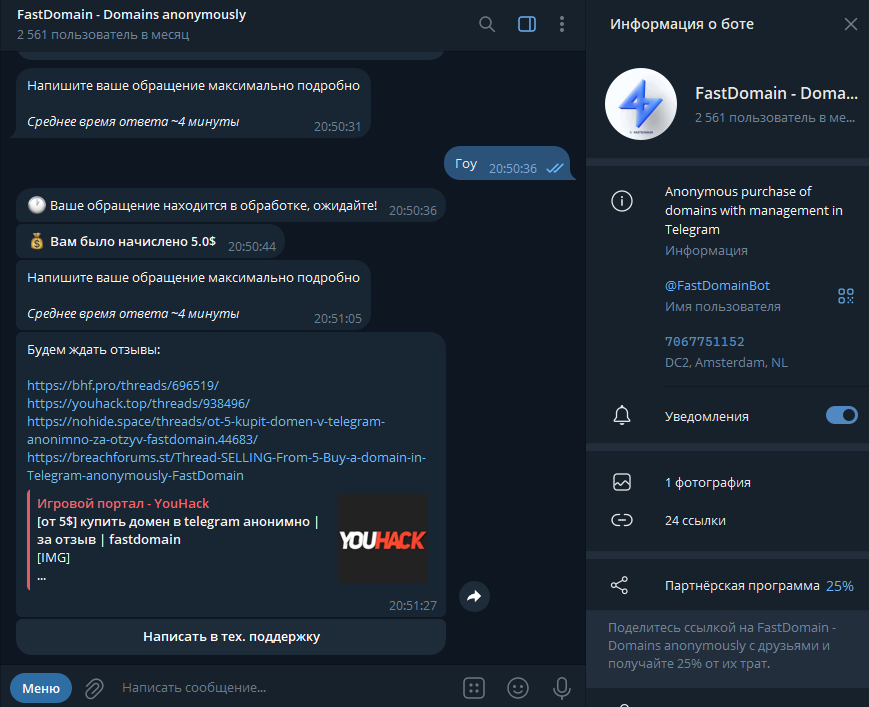Forward the message with share arrow

[x=474, y=596]
